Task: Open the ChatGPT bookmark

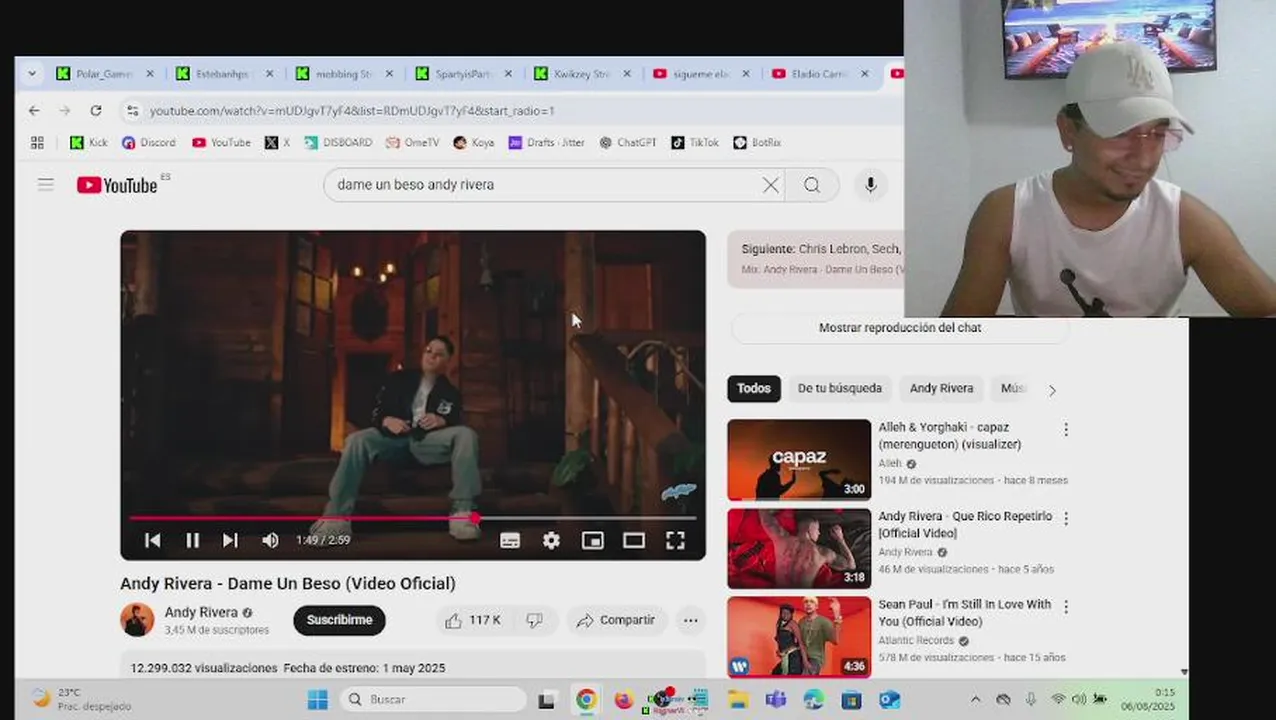Action: tap(627, 143)
